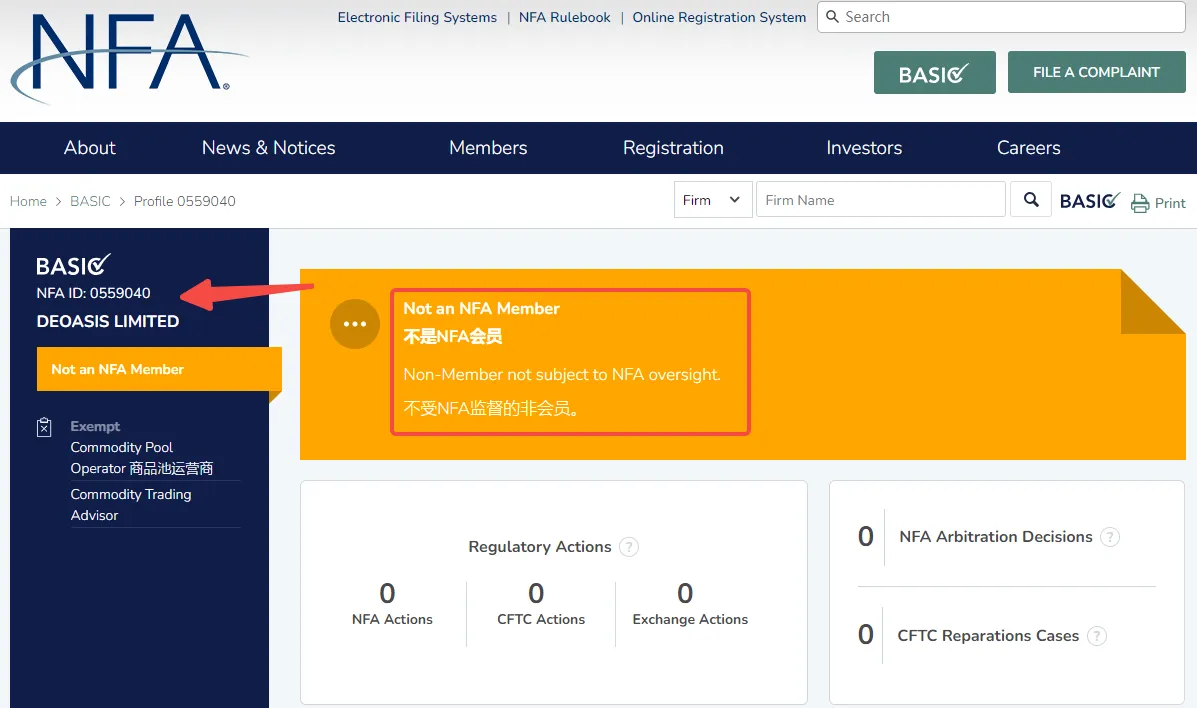Screen dimensions: 1197x708
Task: Go to BASIC in the breadcrumb
Action: click(90, 201)
